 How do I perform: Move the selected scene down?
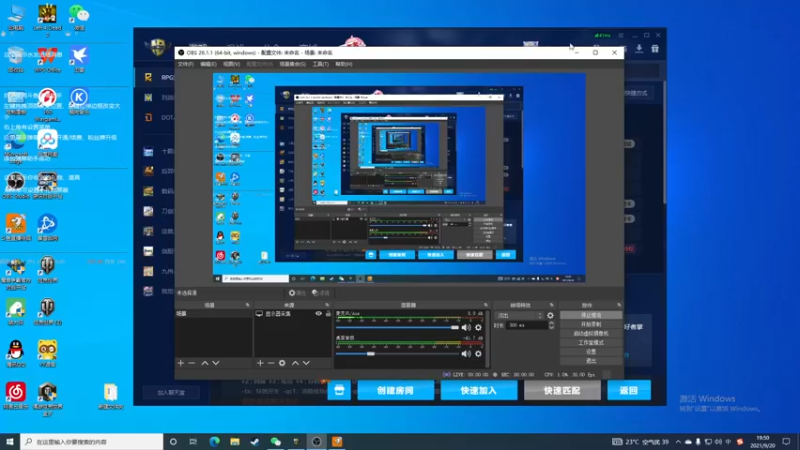[216, 363]
